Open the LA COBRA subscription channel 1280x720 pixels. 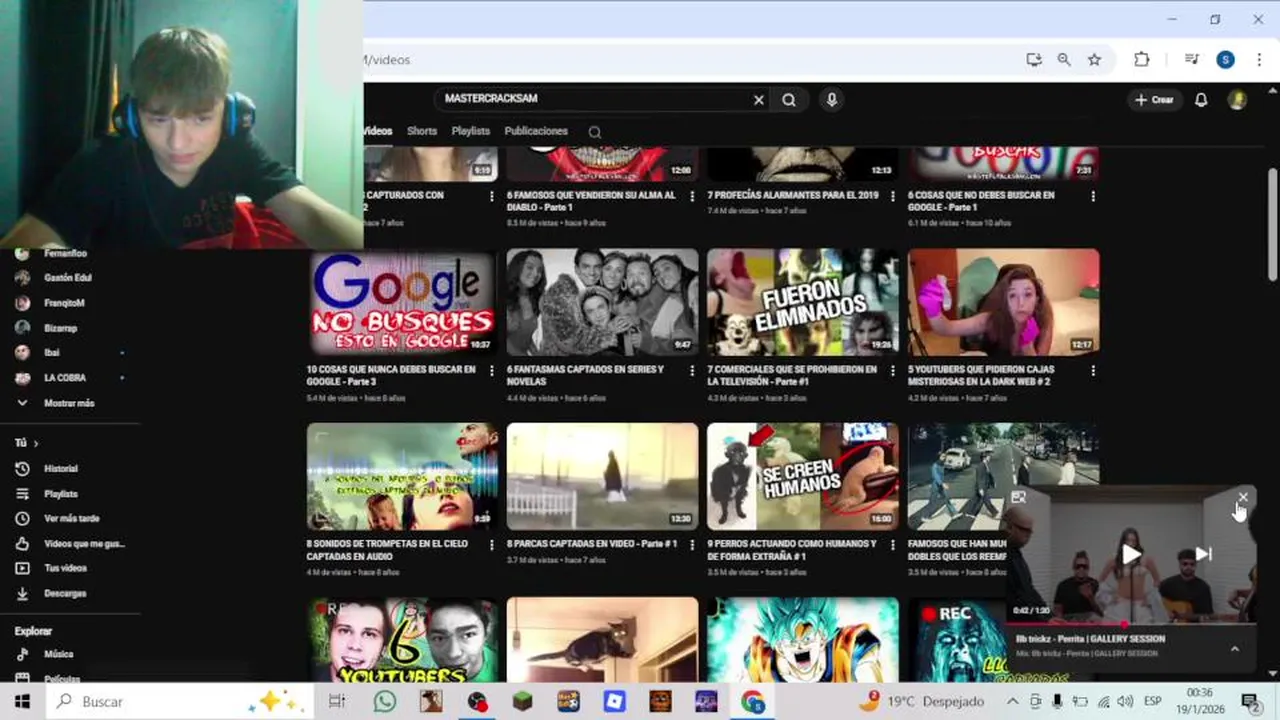[65, 378]
